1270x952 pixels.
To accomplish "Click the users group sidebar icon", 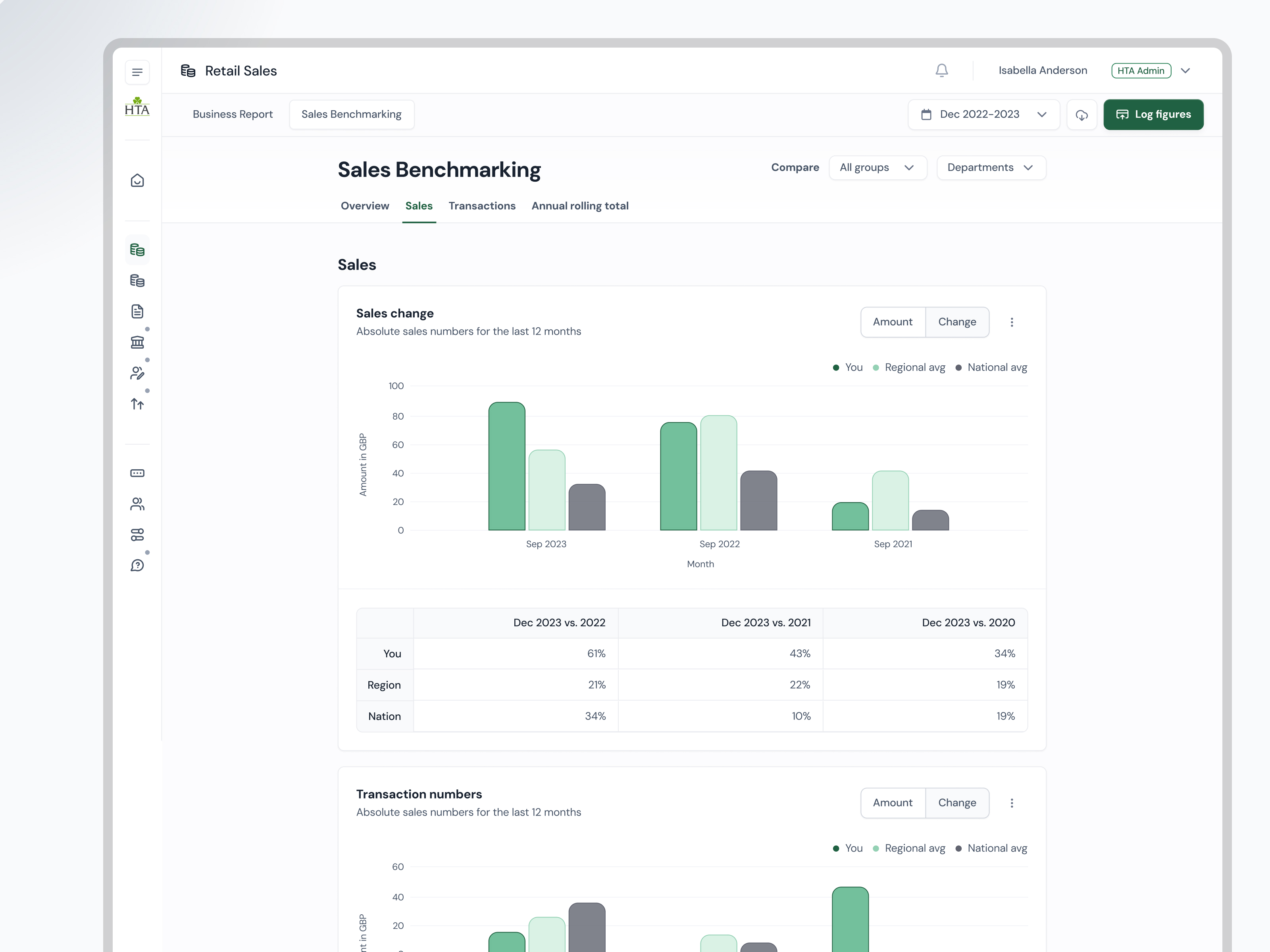I will point(137,505).
